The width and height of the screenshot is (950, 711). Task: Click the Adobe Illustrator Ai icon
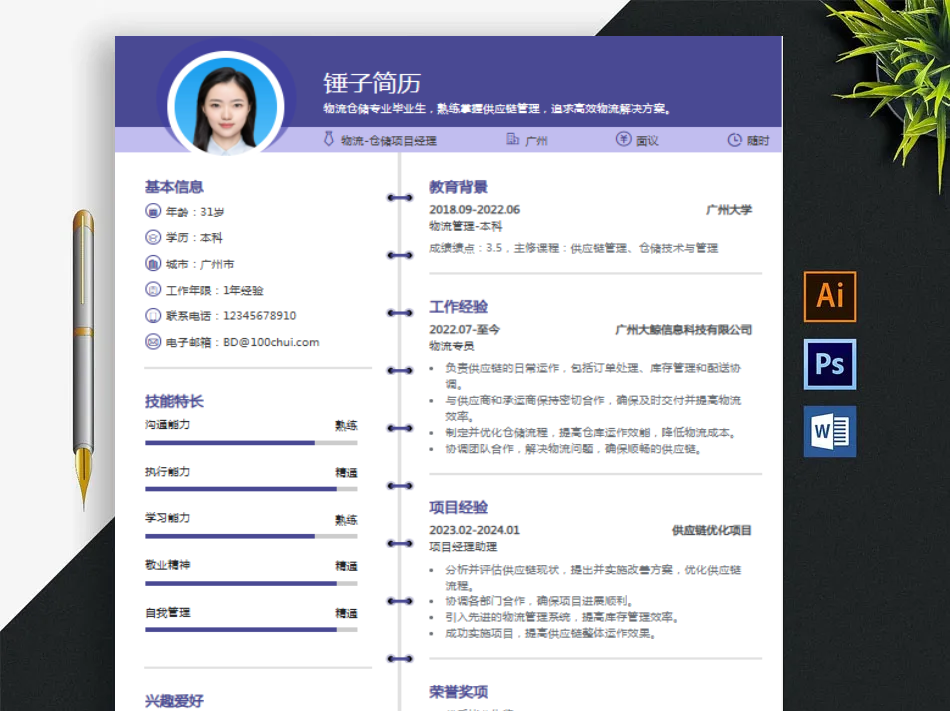point(829,296)
